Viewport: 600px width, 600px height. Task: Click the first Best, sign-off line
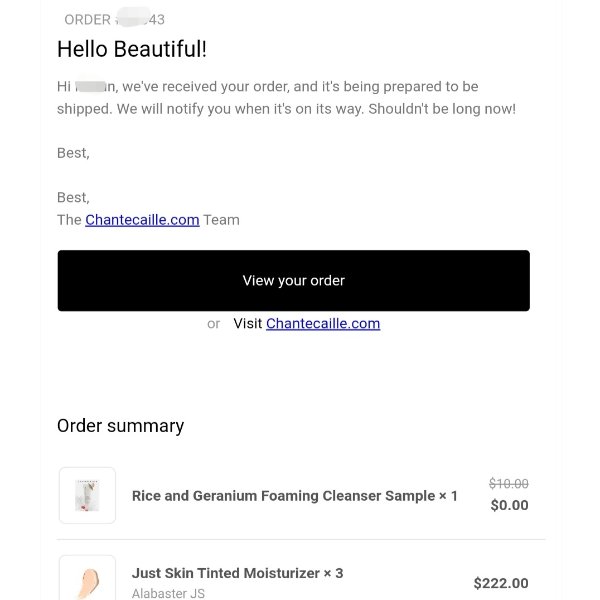pyautogui.click(x=73, y=153)
